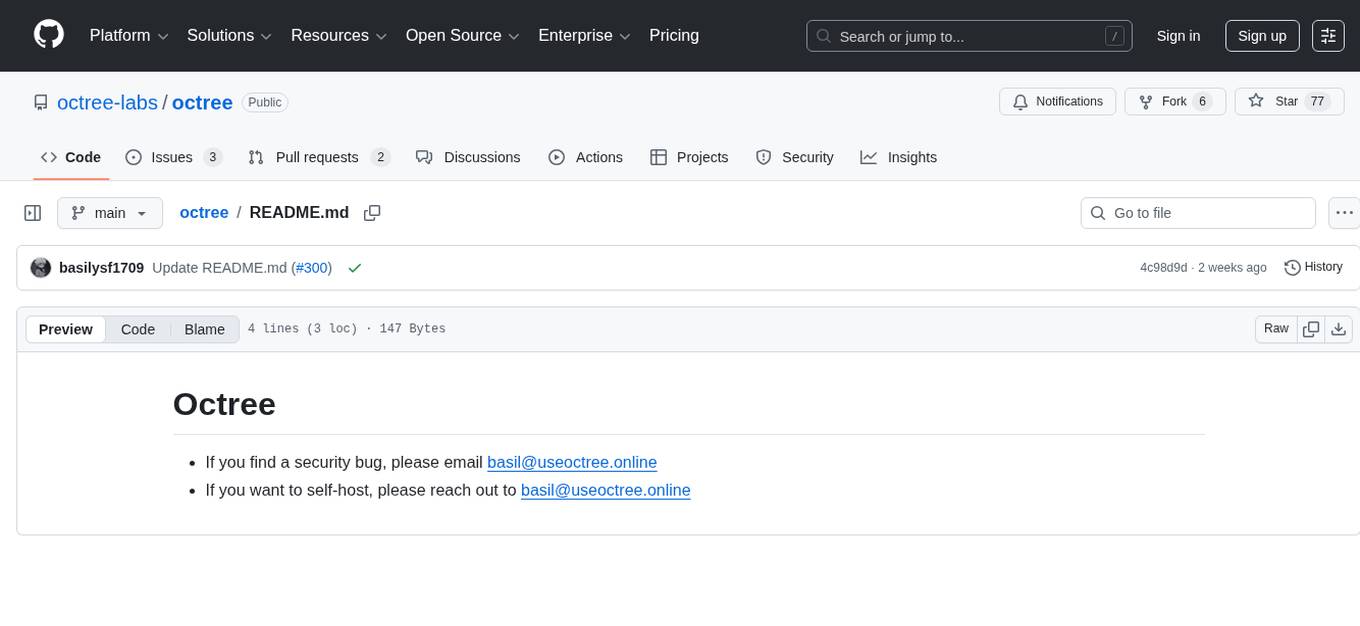The height and width of the screenshot is (626, 1360).
Task: Expand the Platform menu
Action: (x=129, y=36)
